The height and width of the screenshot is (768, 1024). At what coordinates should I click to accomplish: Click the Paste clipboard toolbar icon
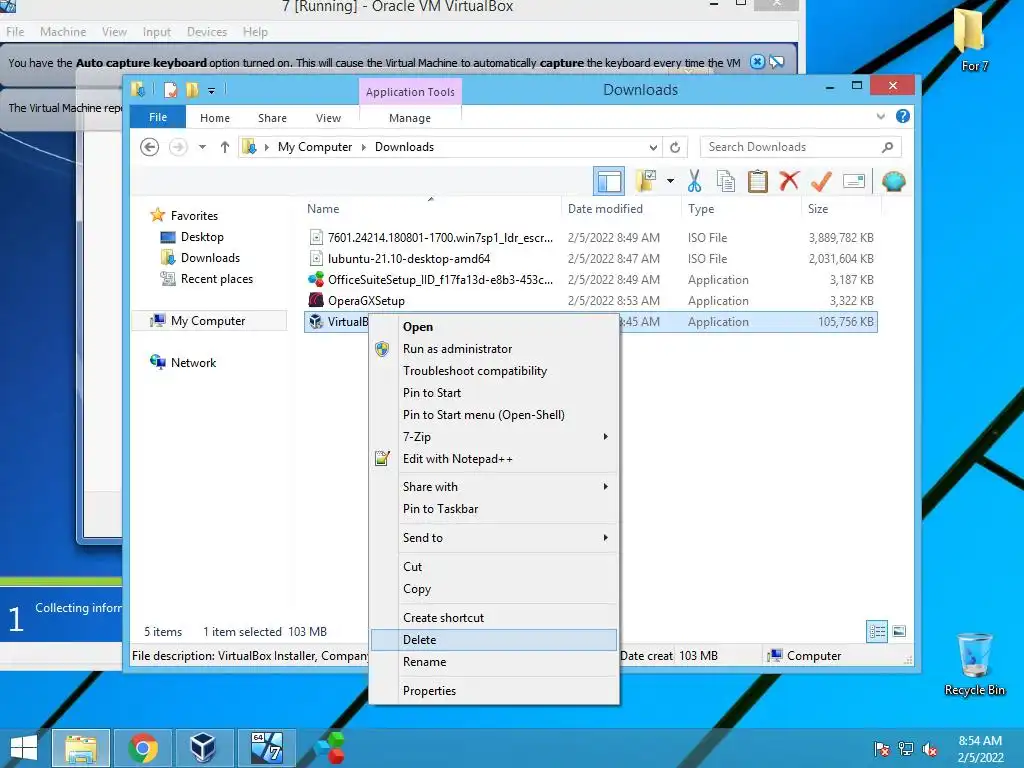coord(758,182)
